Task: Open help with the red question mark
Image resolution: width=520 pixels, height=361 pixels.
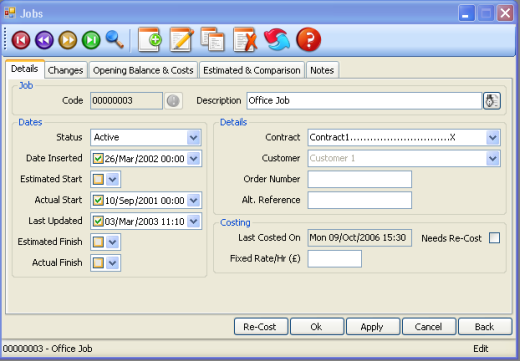Action: tap(309, 40)
